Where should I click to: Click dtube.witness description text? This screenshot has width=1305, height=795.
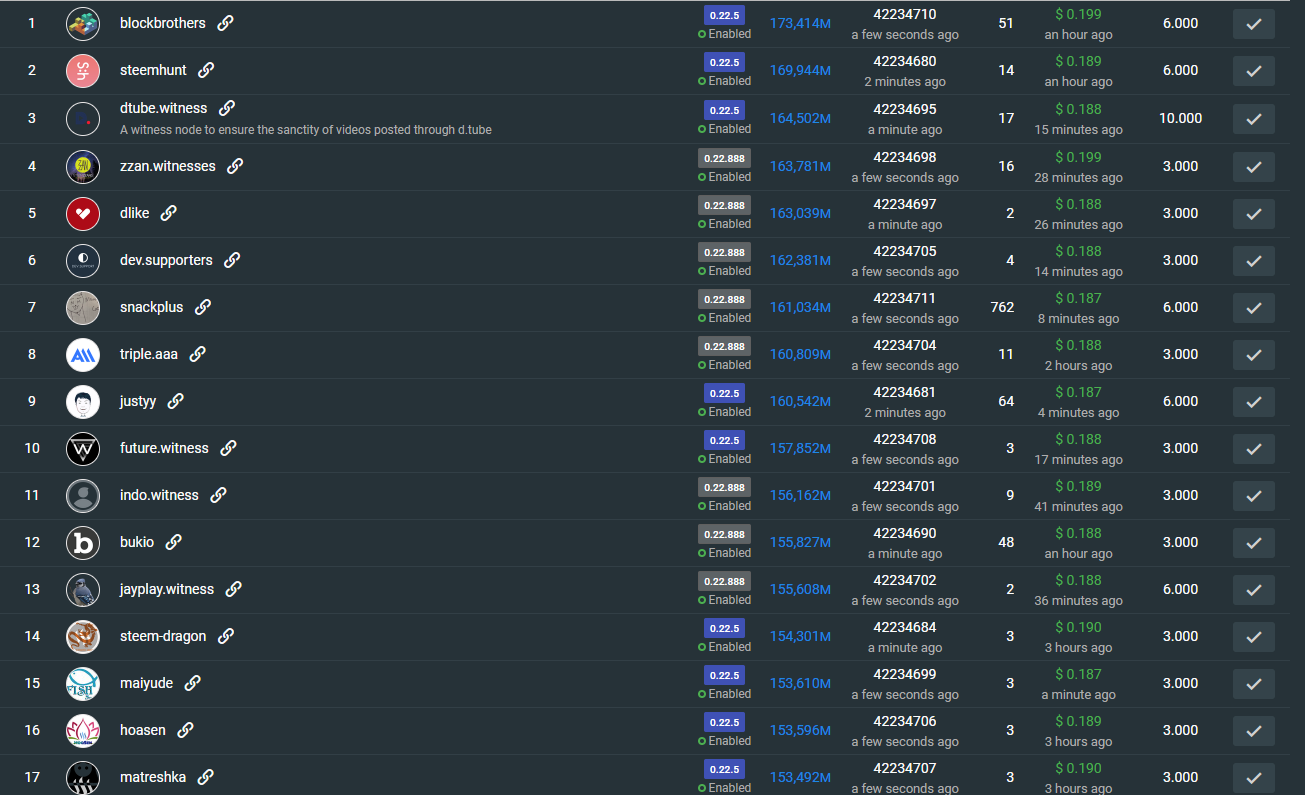306,130
